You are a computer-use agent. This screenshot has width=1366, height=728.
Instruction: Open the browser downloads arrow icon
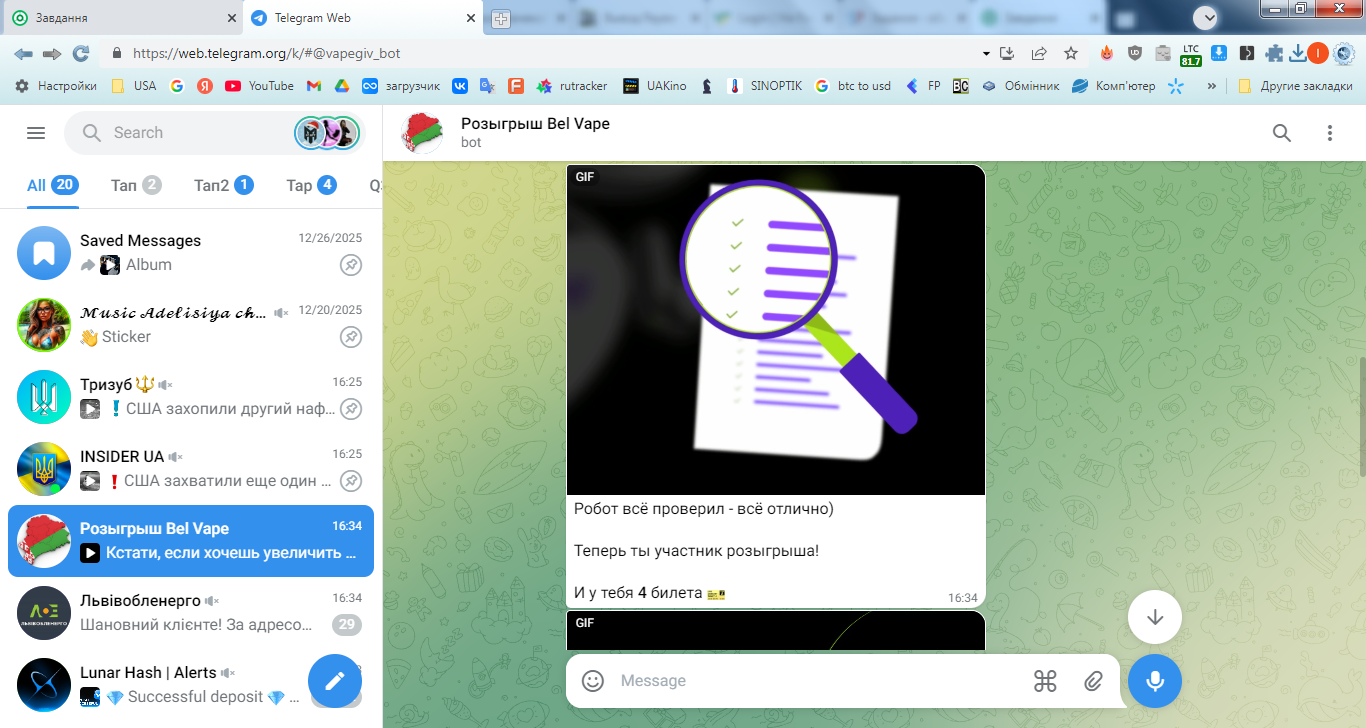click(x=1298, y=53)
